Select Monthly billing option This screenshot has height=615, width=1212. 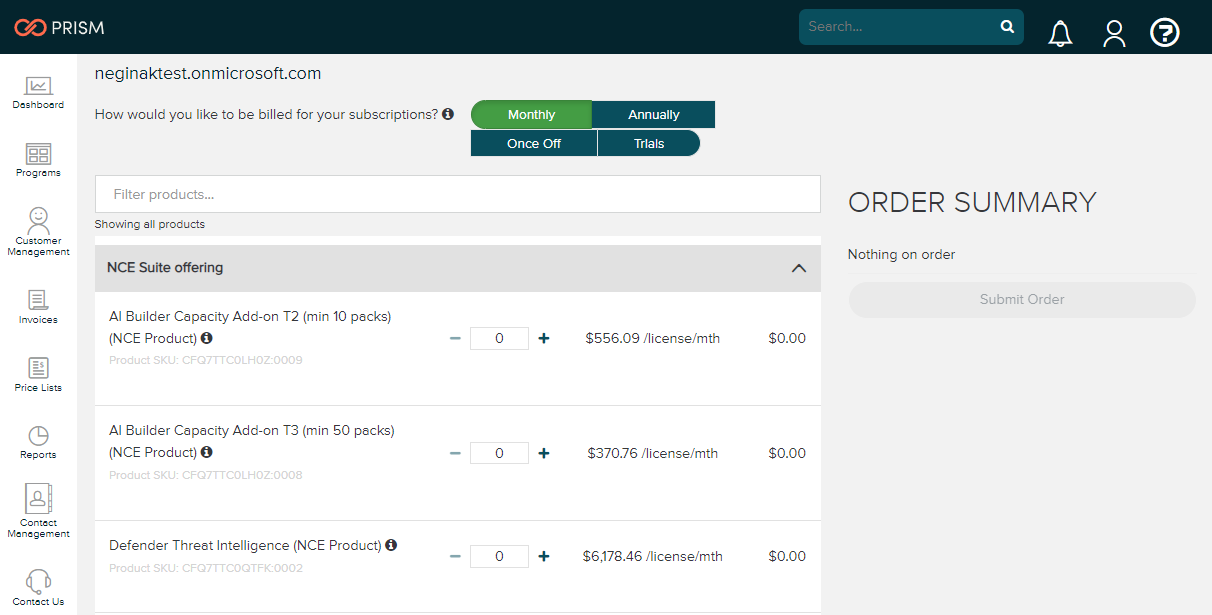[x=531, y=115]
